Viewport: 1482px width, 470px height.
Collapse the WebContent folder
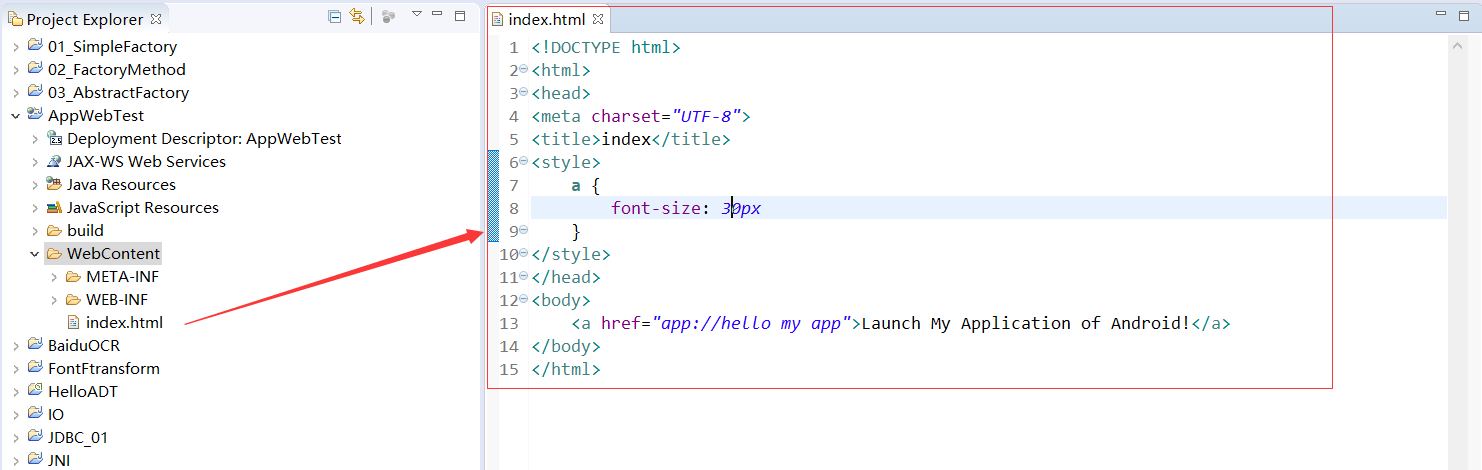tap(35, 254)
